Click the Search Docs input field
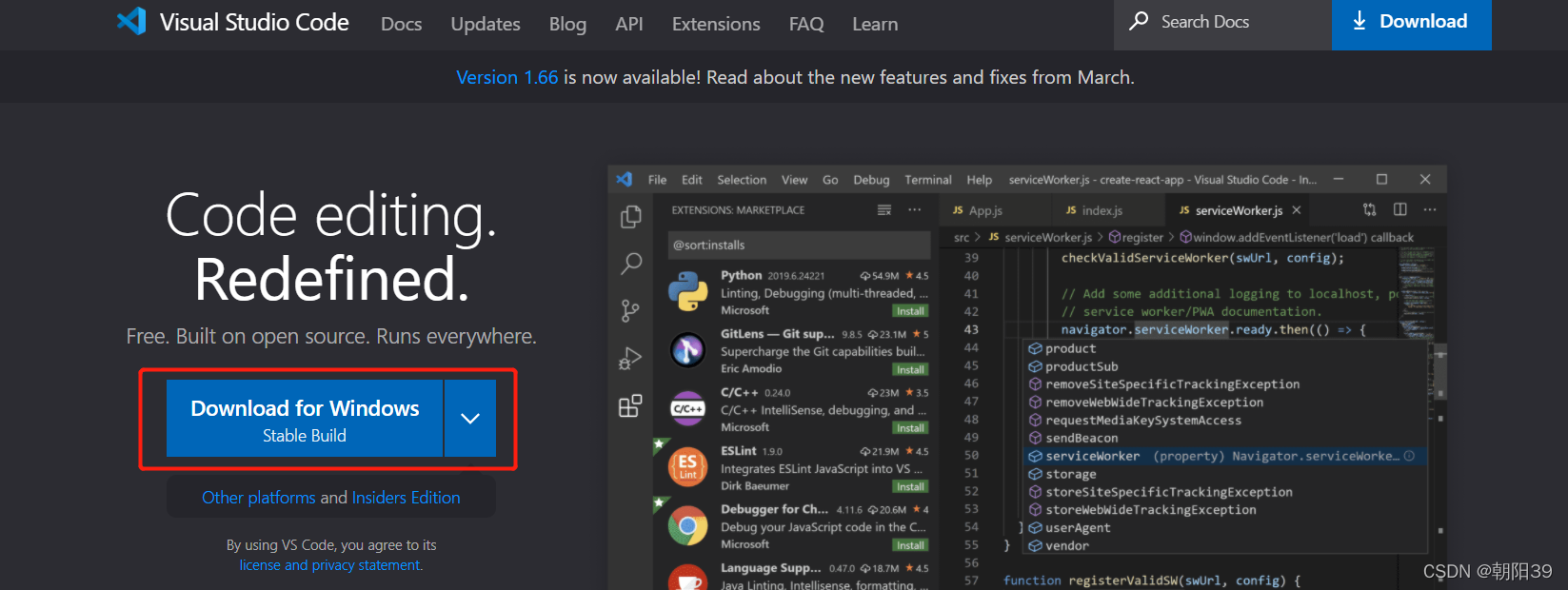Viewport: 1568px width, 590px height. point(1222,23)
